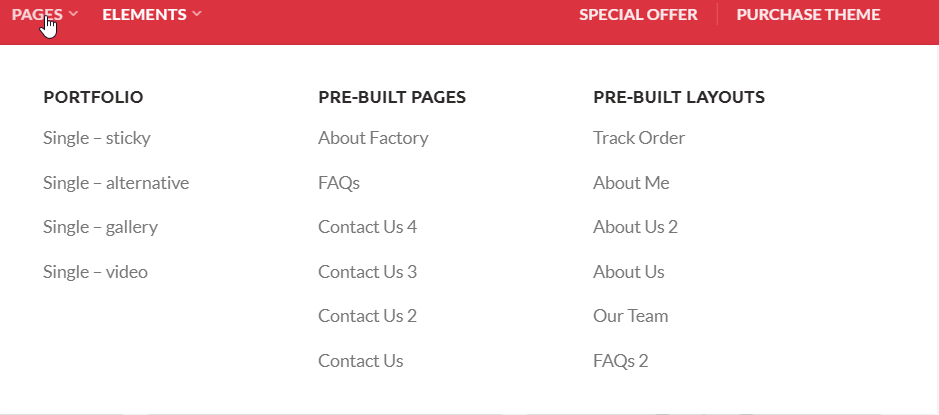
Task: Select Single – video portfolio page
Action: pos(95,272)
